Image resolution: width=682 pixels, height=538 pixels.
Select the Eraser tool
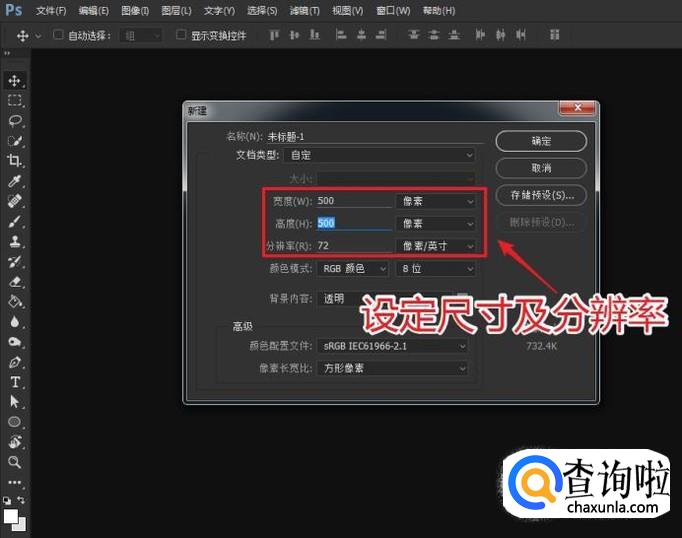coord(14,282)
